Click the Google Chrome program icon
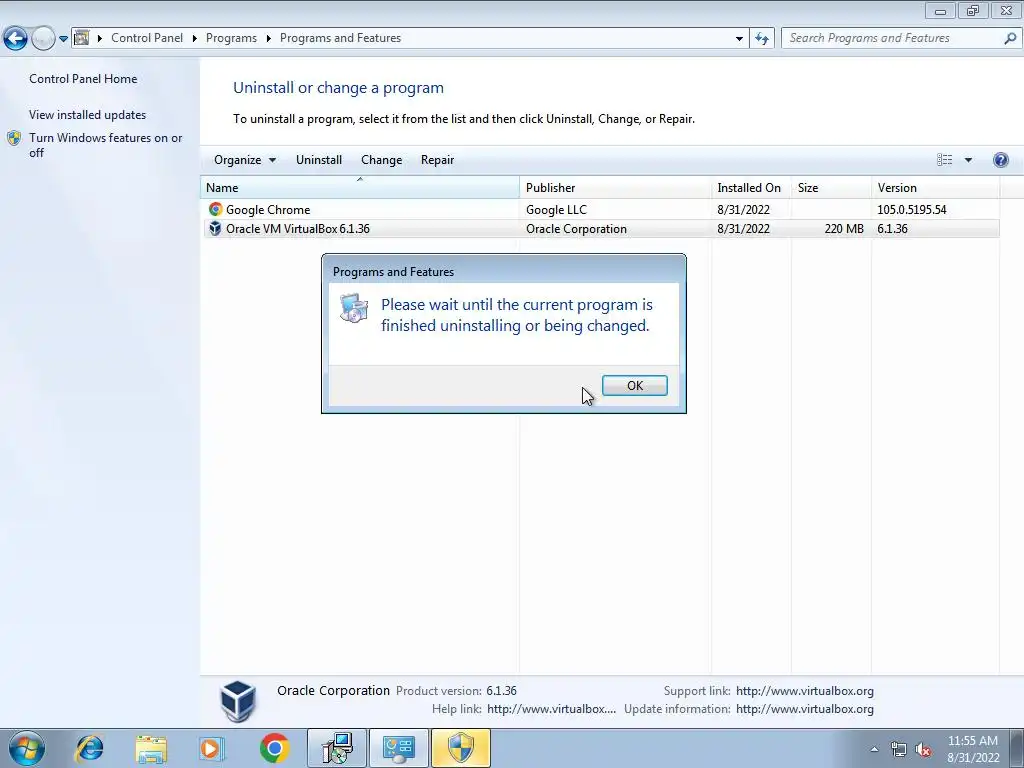The height and width of the screenshot is (768, 1024). click(216, 209)
